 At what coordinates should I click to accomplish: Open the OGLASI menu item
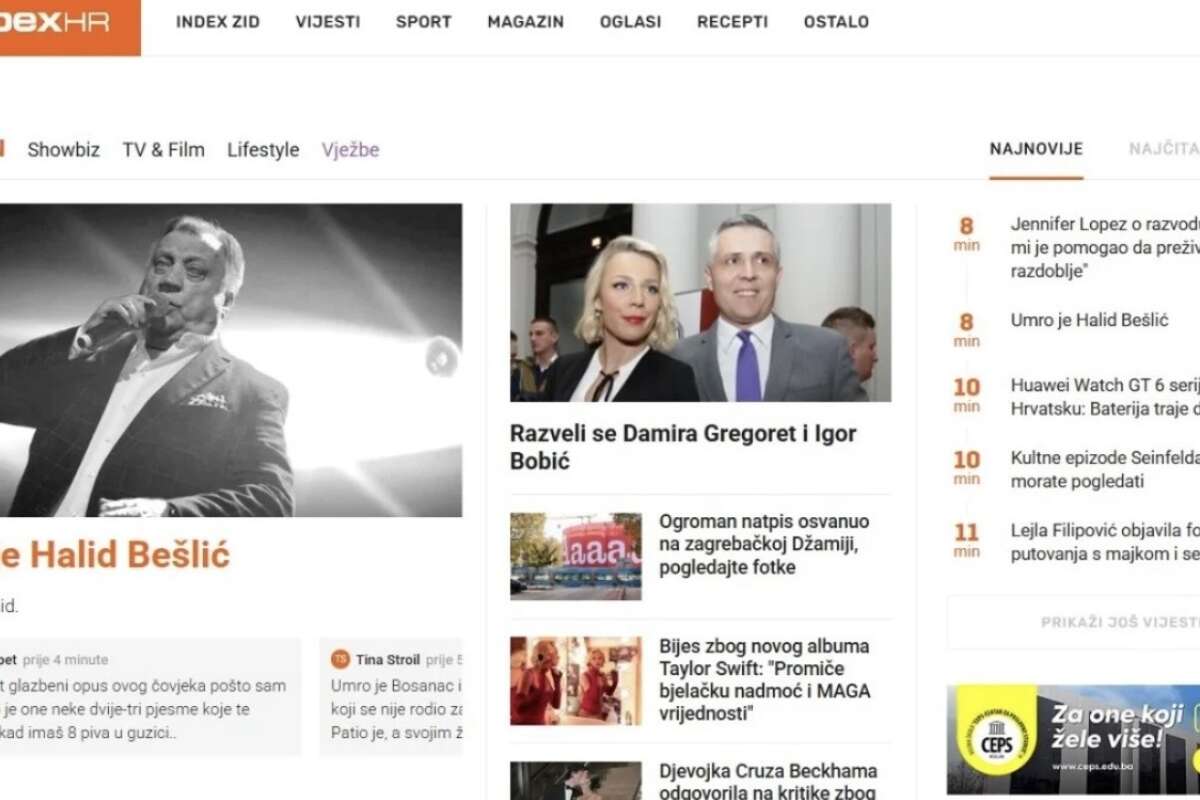tap(630, 22)
